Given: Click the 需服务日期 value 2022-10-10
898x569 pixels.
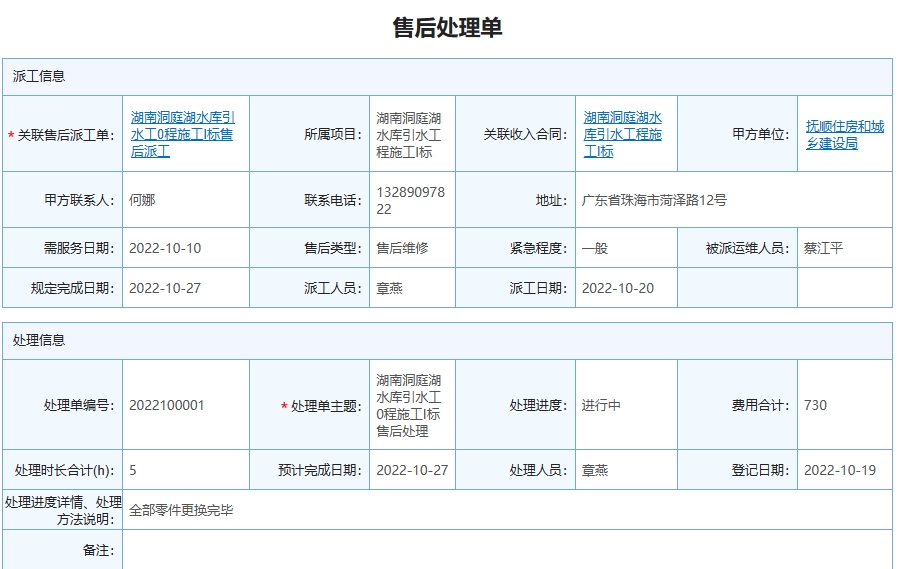Looking at the screenshot, I should [165, 248].
